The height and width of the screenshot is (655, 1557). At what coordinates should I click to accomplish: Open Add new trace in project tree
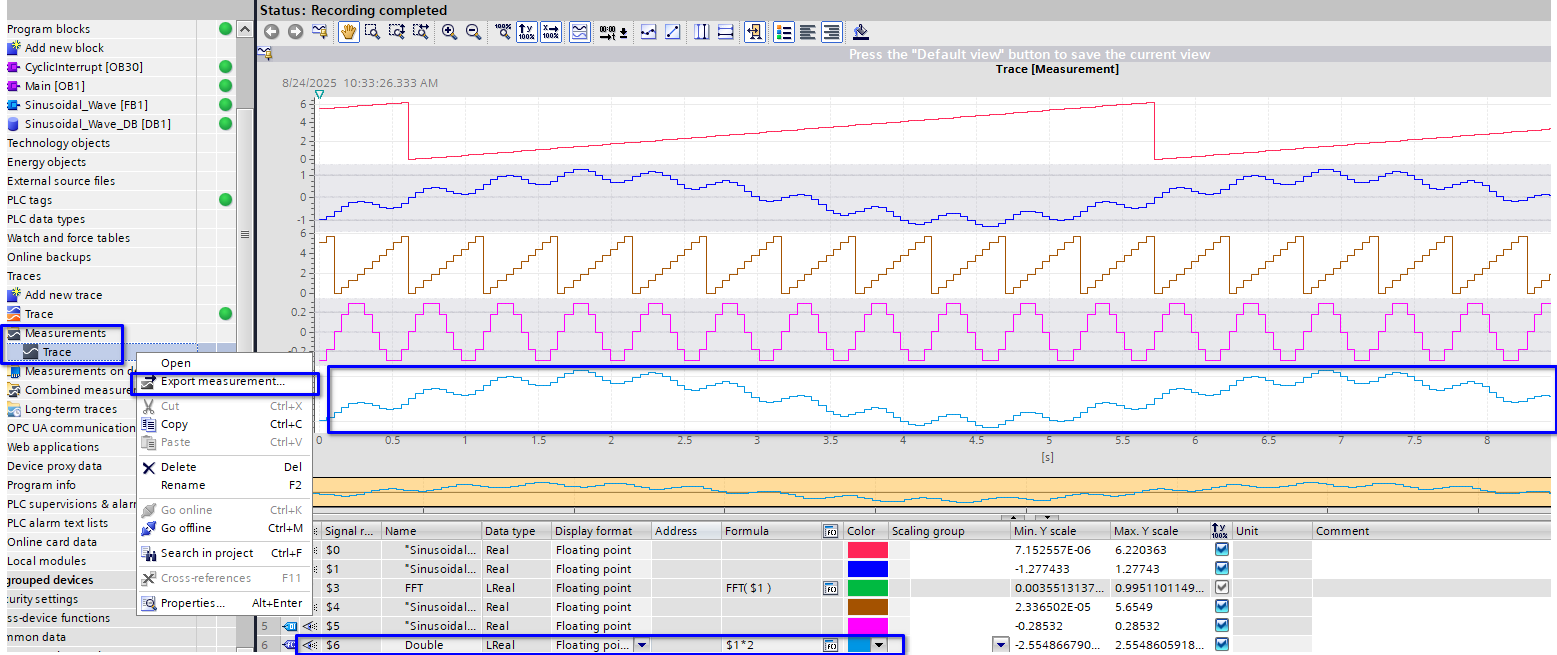(x=63, y=295)
